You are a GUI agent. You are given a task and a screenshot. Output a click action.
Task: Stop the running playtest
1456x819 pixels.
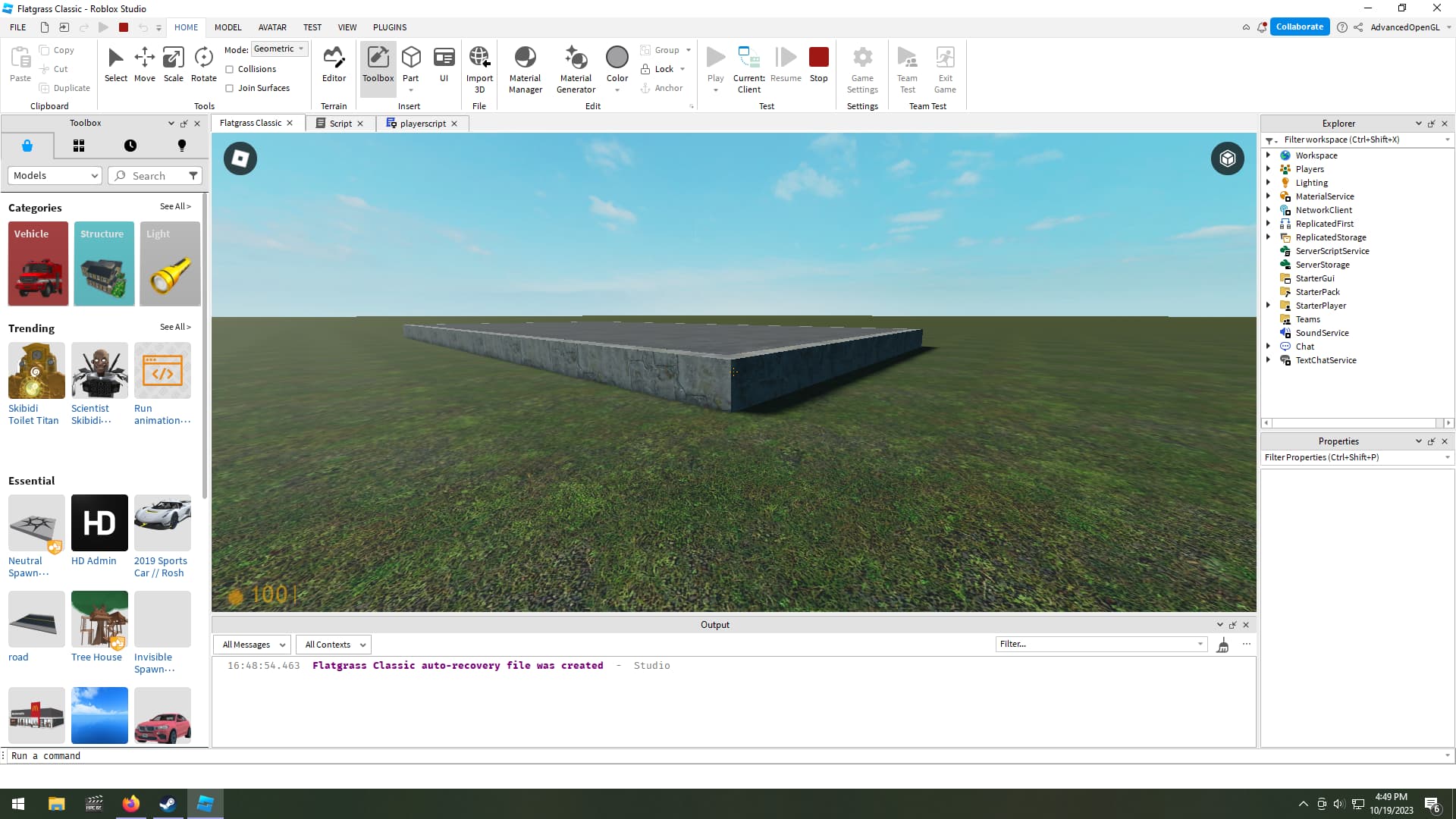pos(819,61)
